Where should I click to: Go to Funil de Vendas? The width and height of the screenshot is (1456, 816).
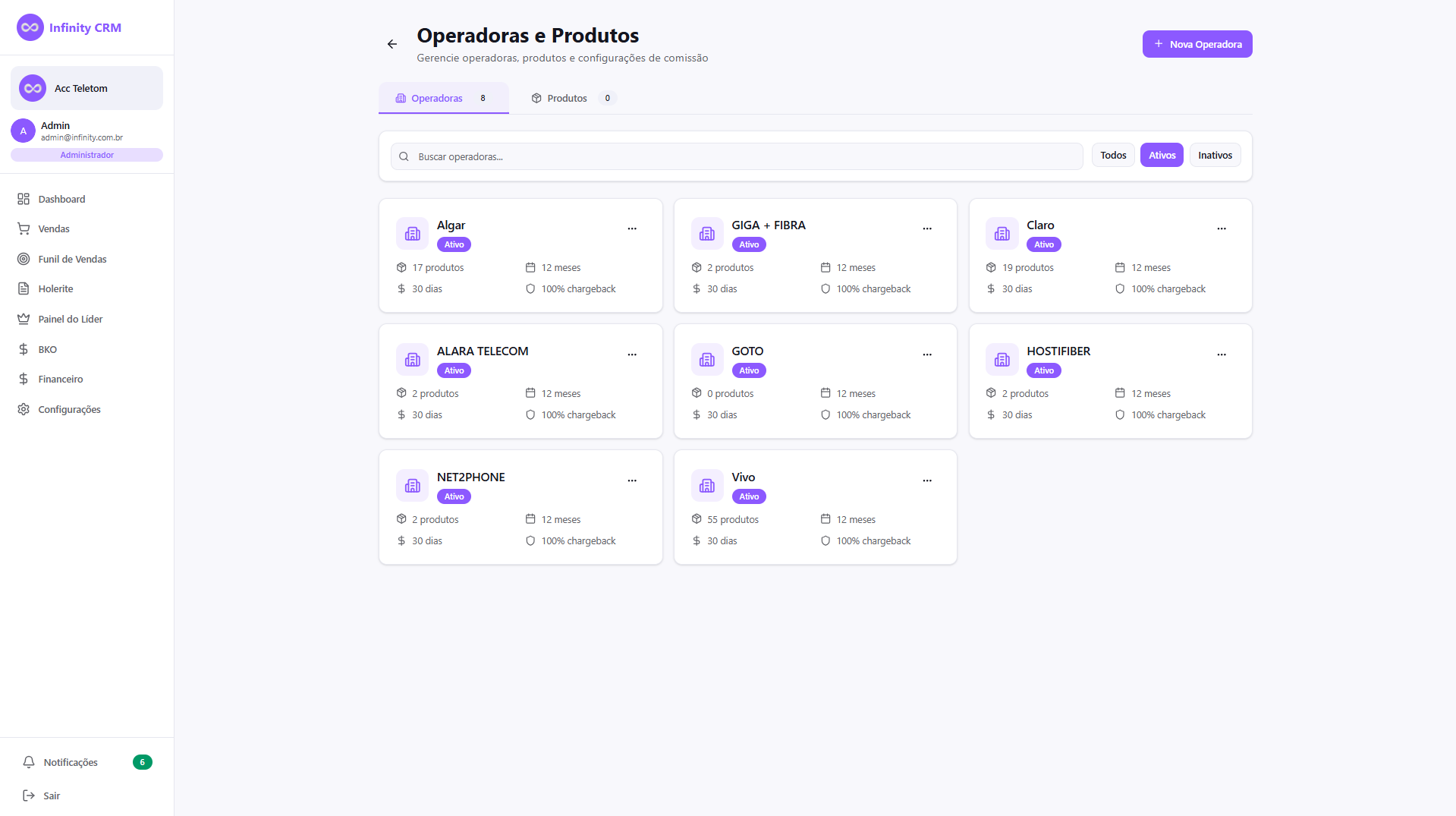72,259
